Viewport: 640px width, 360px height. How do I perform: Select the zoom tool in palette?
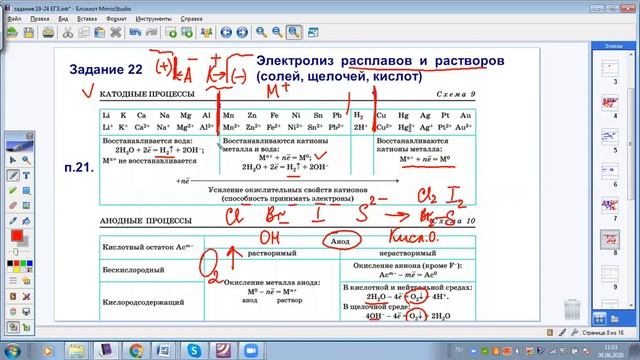point(26,160)
